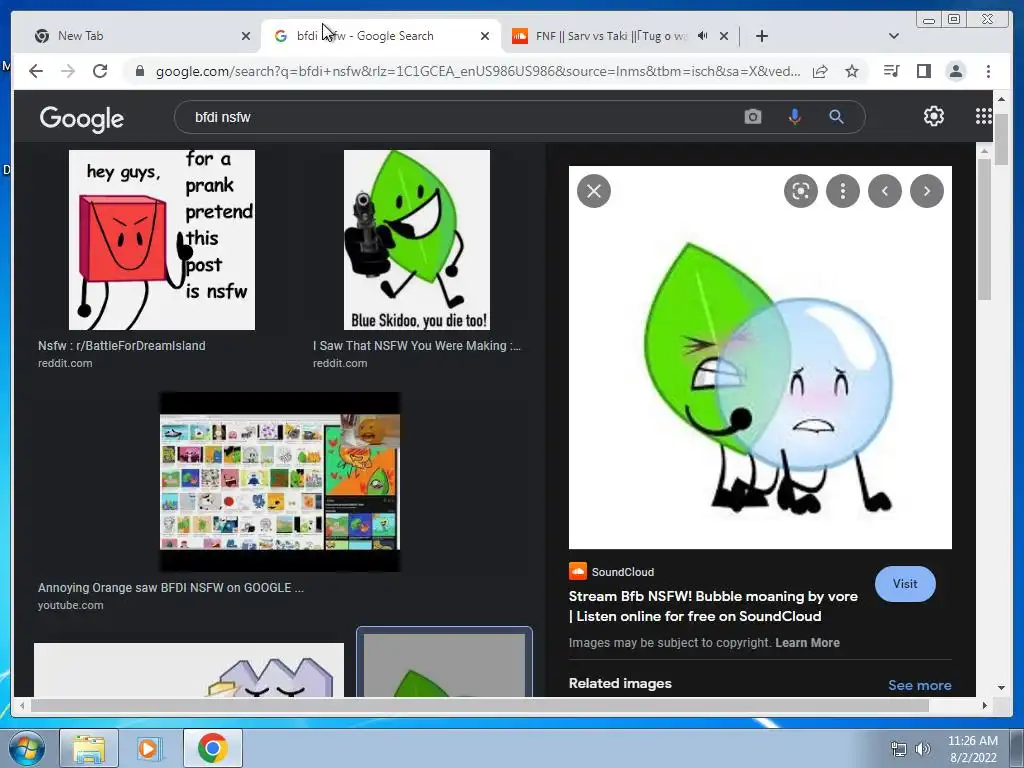This screenshot has height=768, width=1024.
Task: Mute audio on the FNF SoundCloud tab
Action: click(x=702, y=36)
